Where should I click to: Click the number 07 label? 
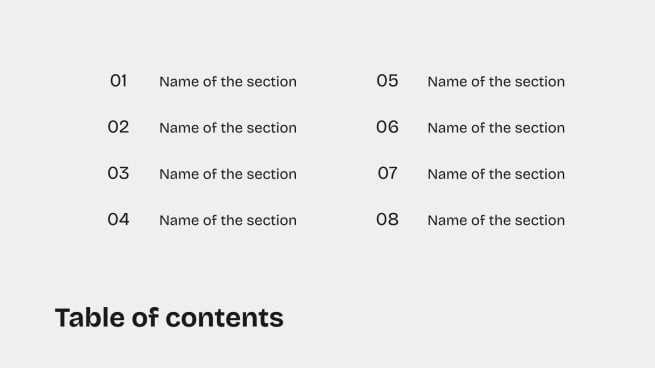click(x=387, y=173)
